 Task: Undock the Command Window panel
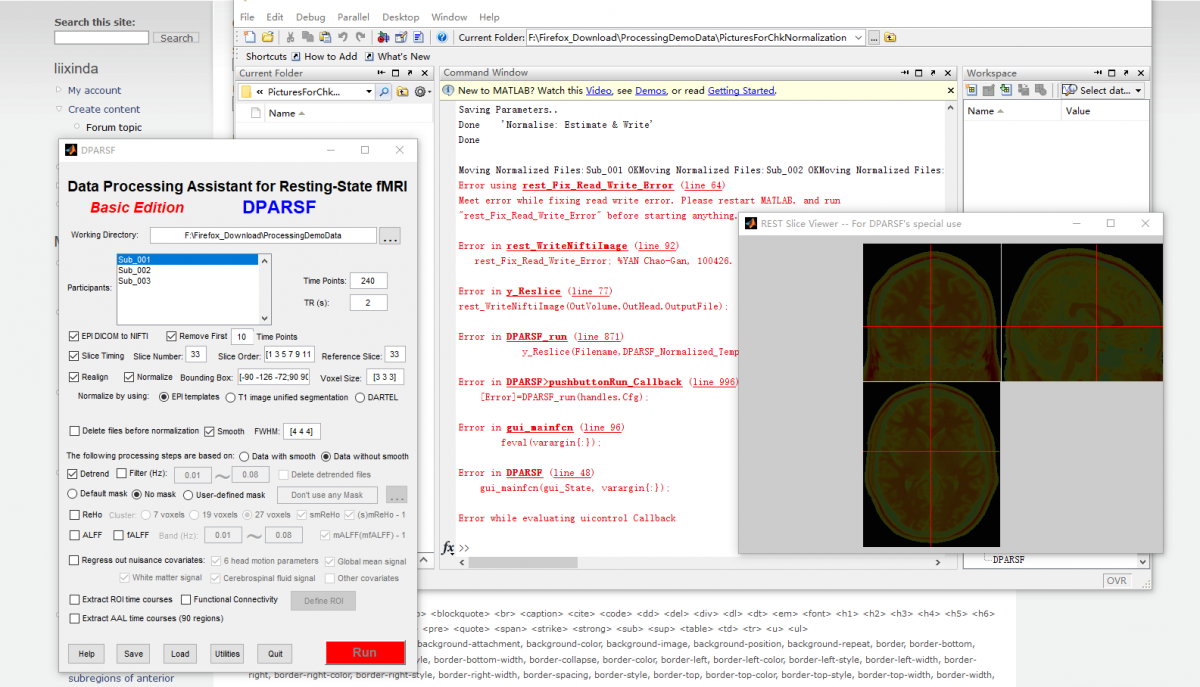tap(933, 73)
